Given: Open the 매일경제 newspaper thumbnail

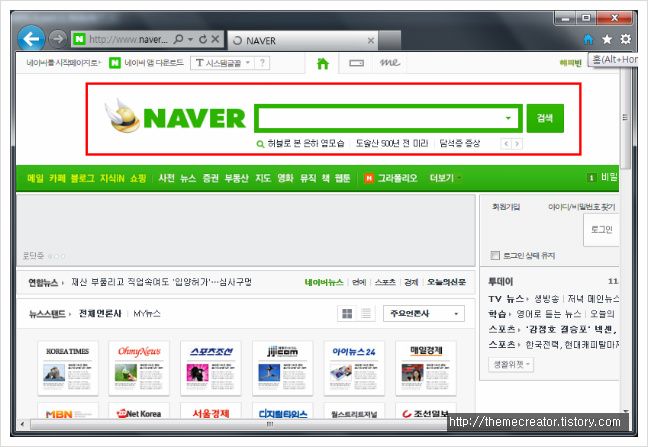Looking at the screenshot, I should pyautogui.click(x=426, y=368).
